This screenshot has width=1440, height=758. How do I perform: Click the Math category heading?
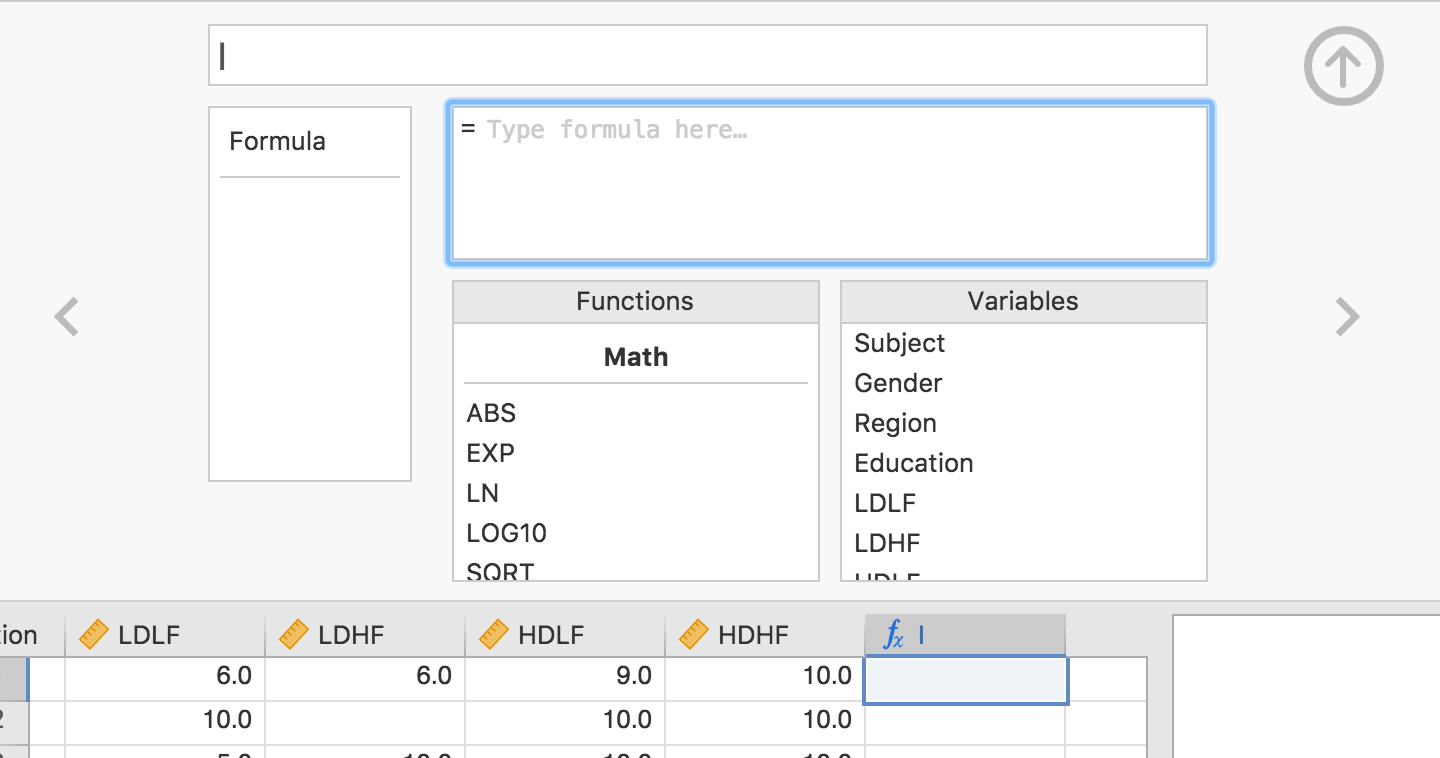coord(636,357)
